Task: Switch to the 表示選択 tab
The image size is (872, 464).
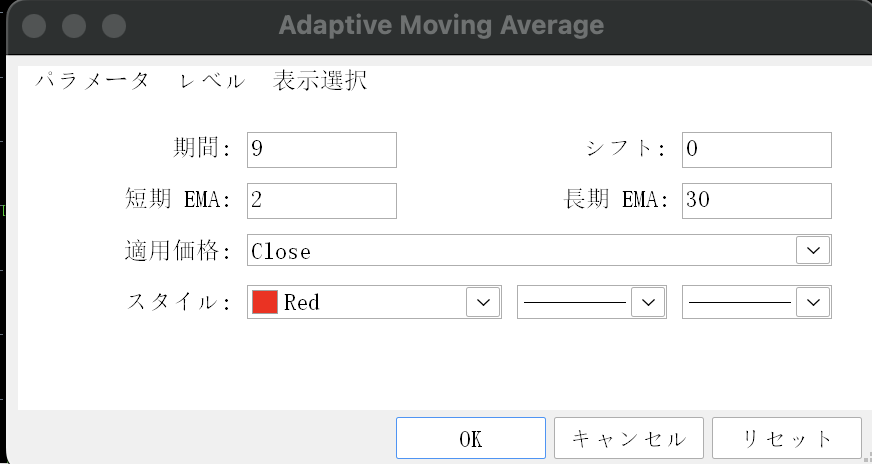Action: tap(320, 82)
